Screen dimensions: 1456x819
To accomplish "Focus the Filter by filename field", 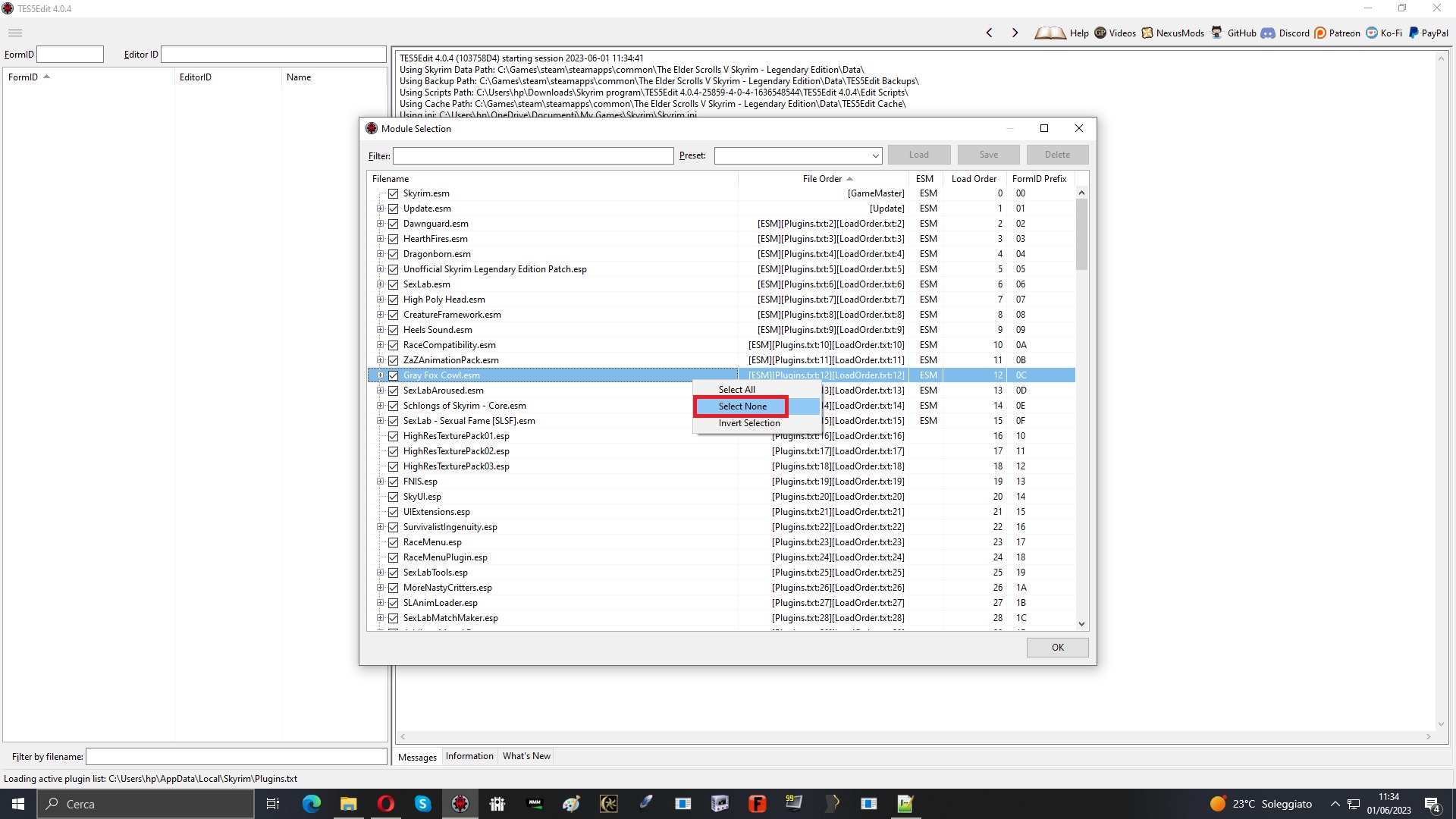I will tap(237, 757).
